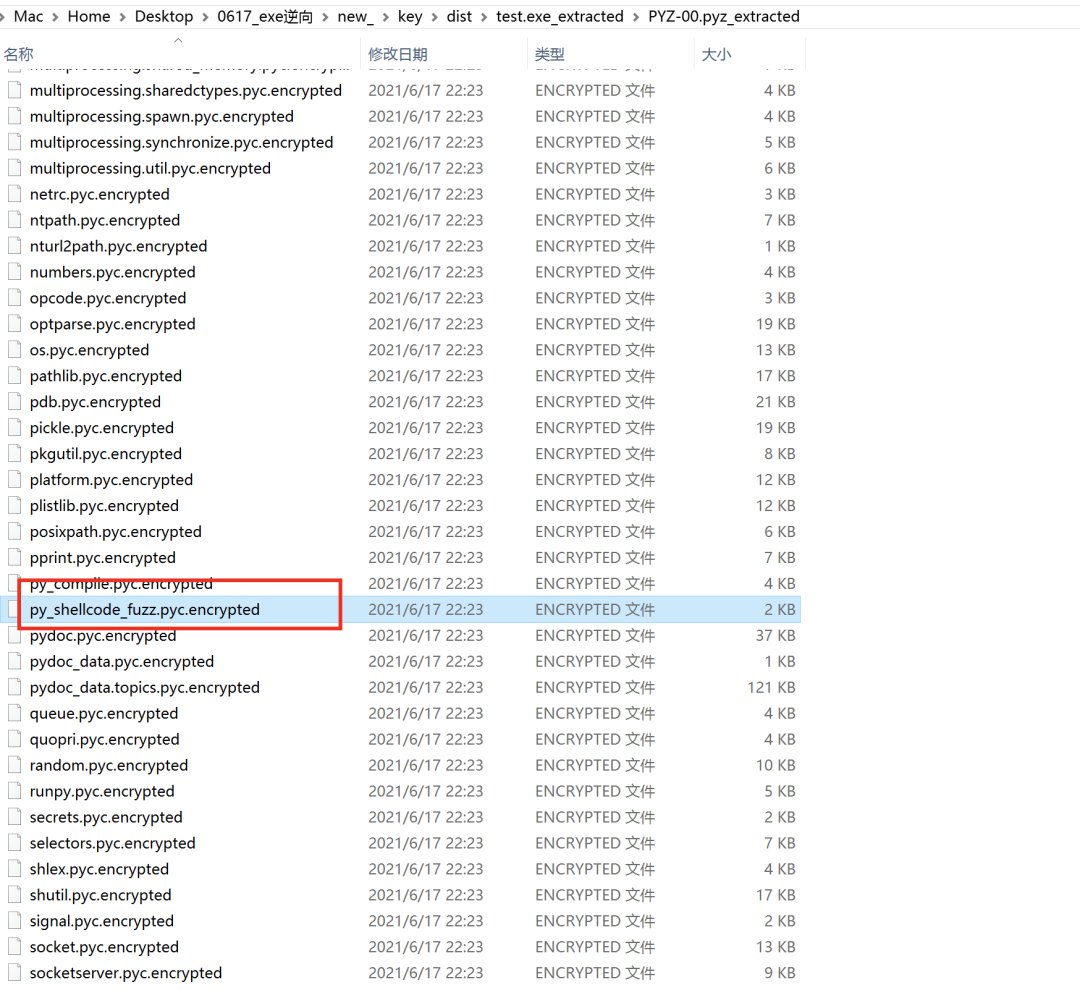Go to the key folder in breadcrumb

(410, 17)
